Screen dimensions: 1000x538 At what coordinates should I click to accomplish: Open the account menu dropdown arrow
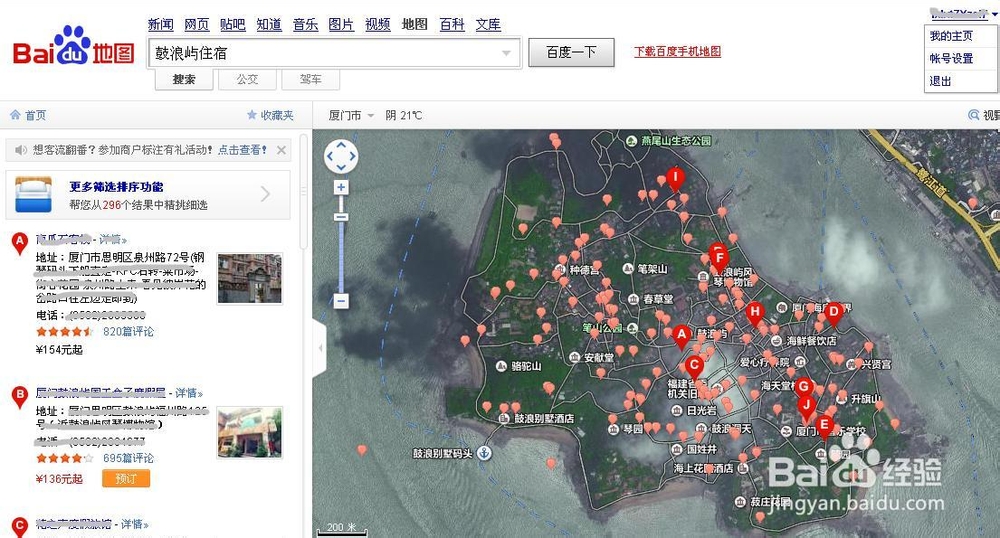pos(994,14)
